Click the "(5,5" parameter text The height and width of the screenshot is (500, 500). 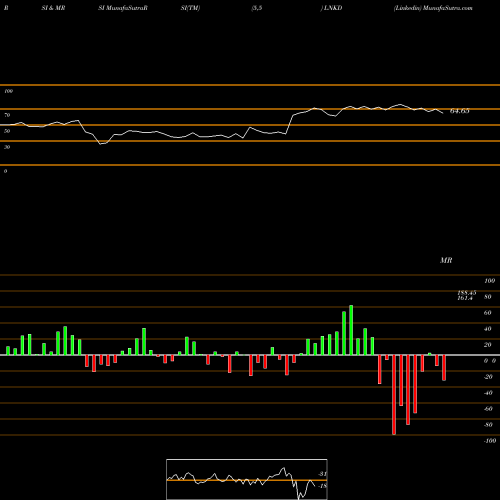pyautogui.click(x=257, y=8)
